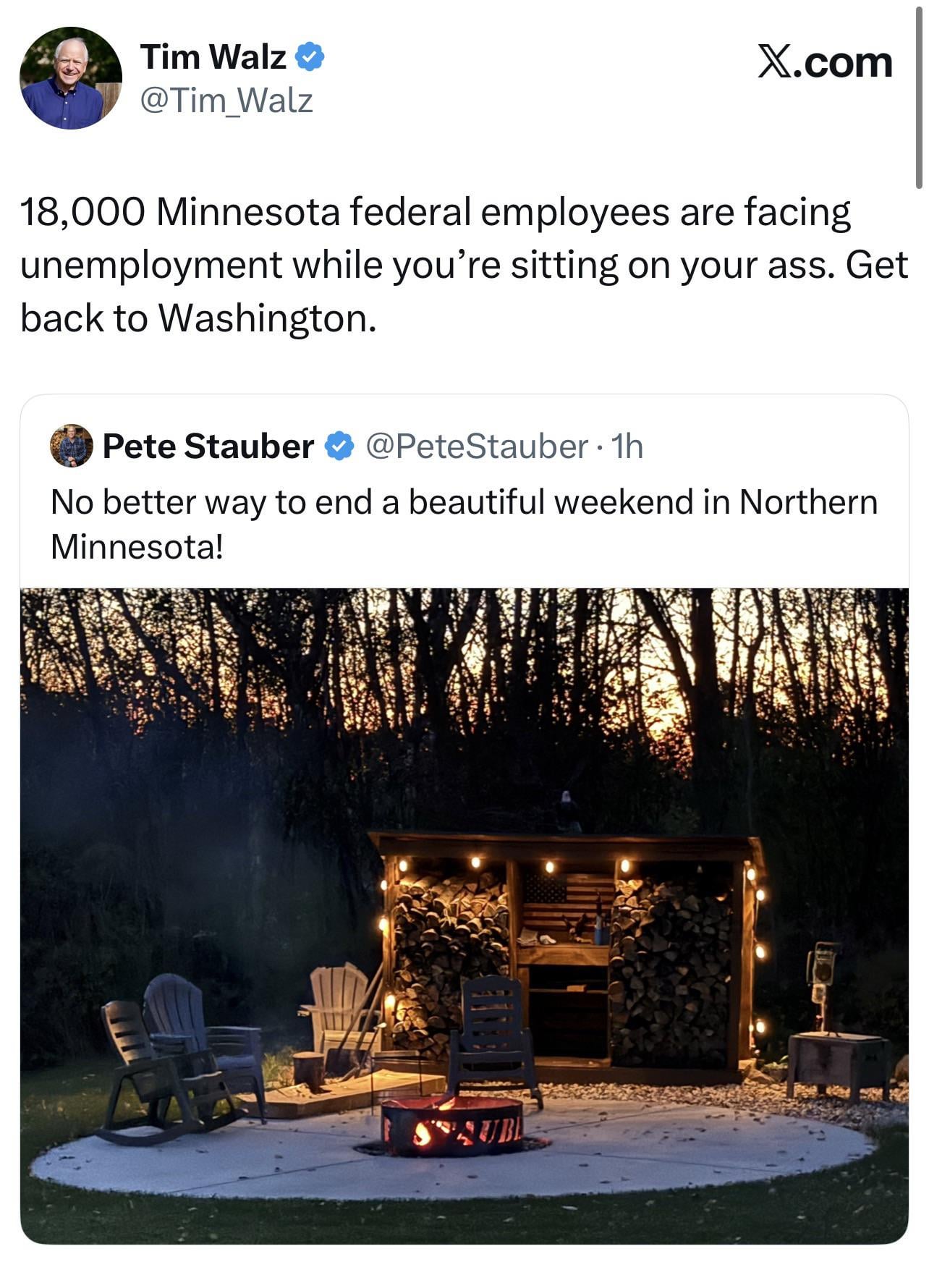Click Pete Stauber's verified checkmark badge

[339, 446]
